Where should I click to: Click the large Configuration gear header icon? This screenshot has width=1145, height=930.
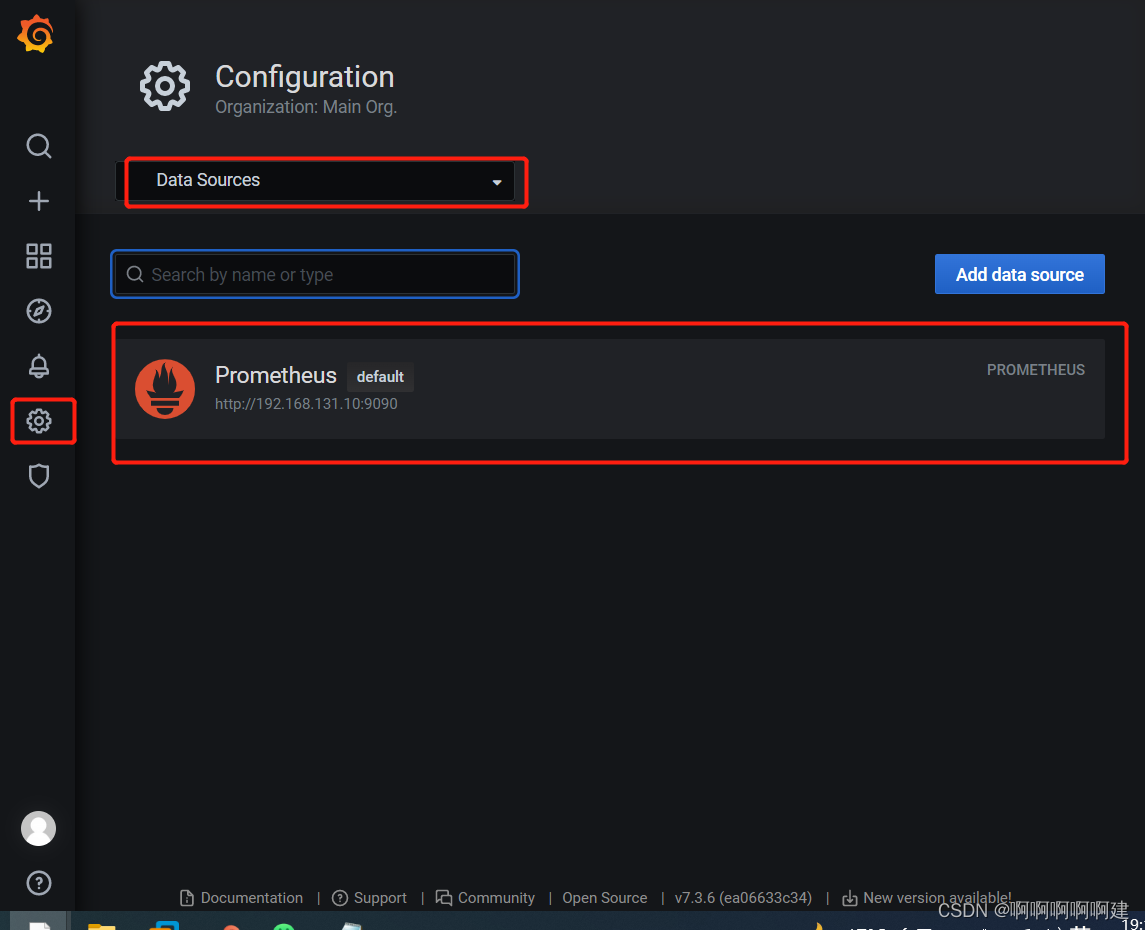tap(165, 86)
